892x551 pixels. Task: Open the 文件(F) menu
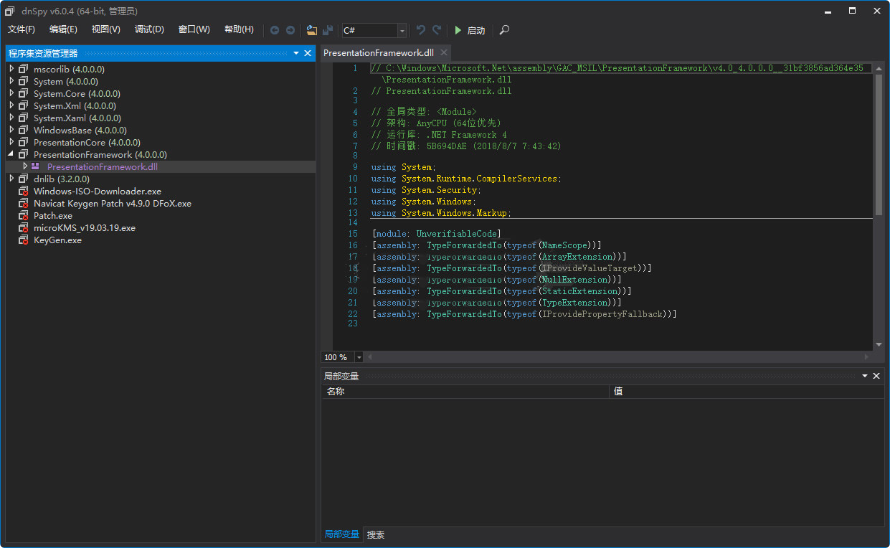21,30
